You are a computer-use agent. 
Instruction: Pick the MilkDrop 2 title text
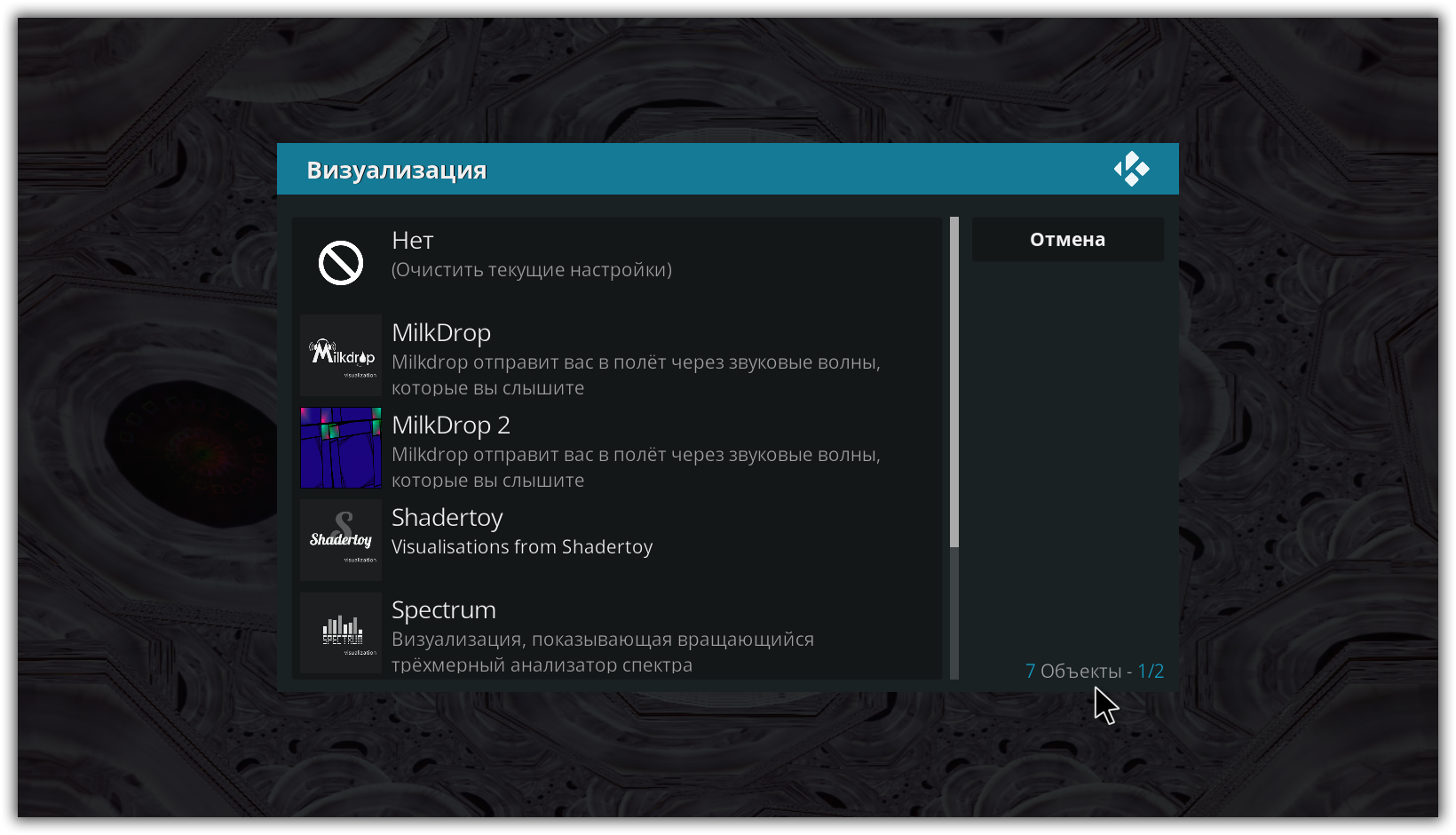coord(451,425)
